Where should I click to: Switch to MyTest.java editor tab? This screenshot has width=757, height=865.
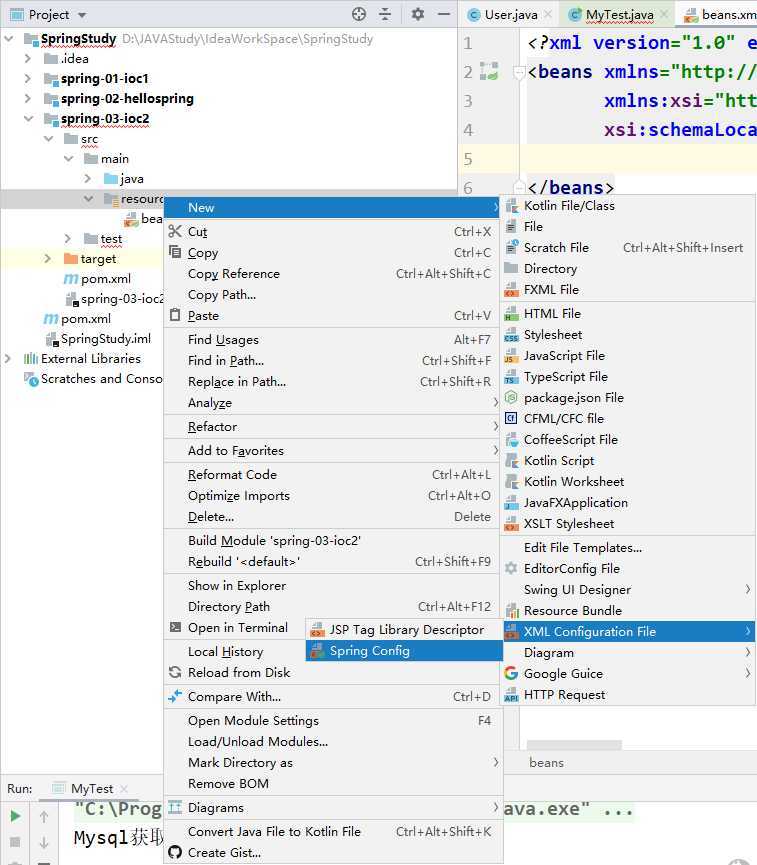click(617, 15)
